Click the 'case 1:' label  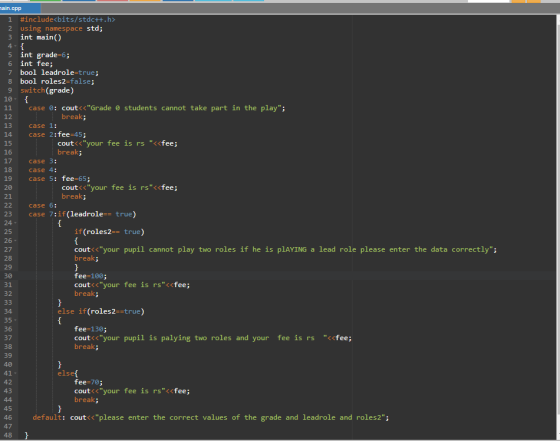pyautogui.click(x=42, y=126)
